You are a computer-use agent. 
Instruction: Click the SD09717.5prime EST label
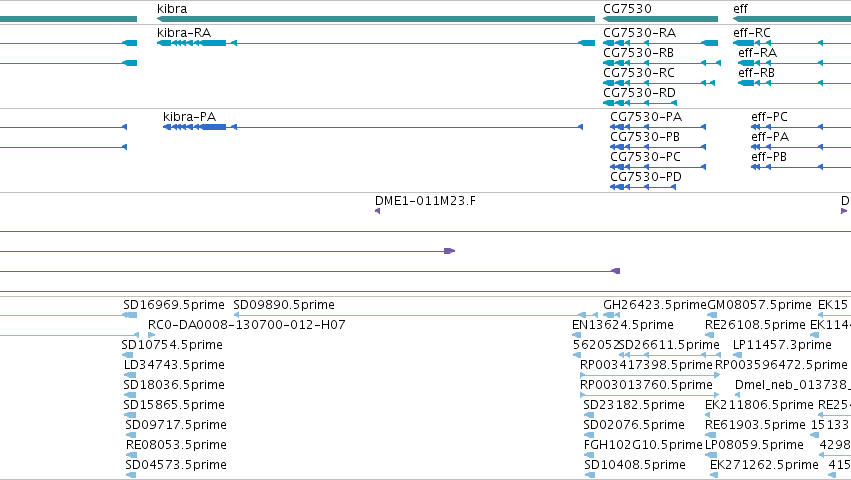tap(176, 425)
